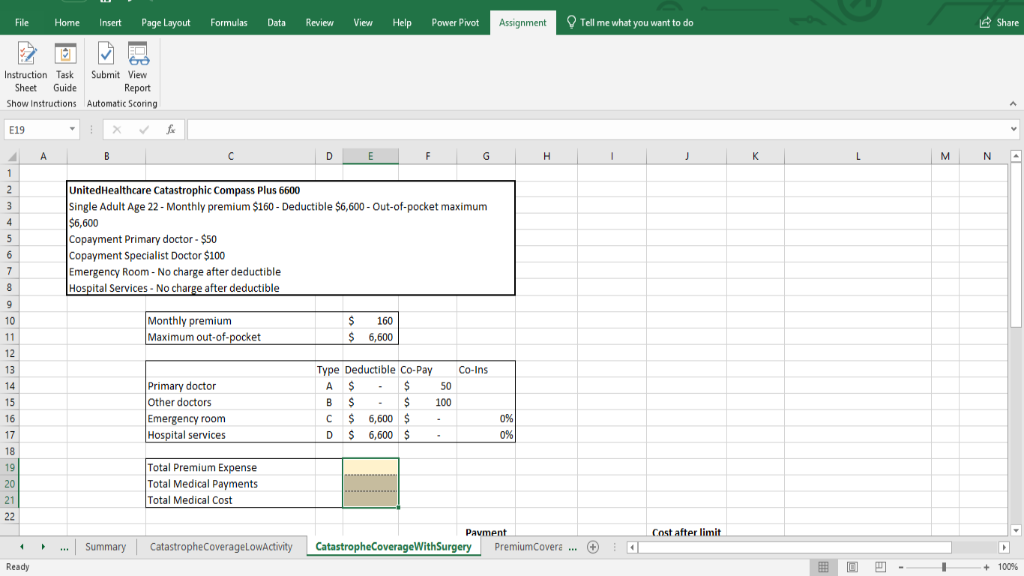Collapse the ribbon with the chevron
1024x576 pixels.
point(1013,103)
